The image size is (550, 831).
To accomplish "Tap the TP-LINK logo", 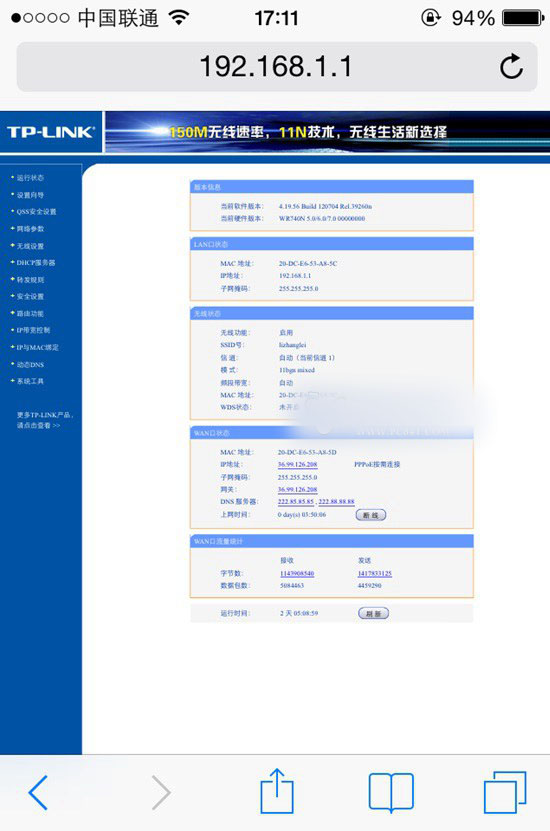I will pyautogui.click(x=51, y=132).
